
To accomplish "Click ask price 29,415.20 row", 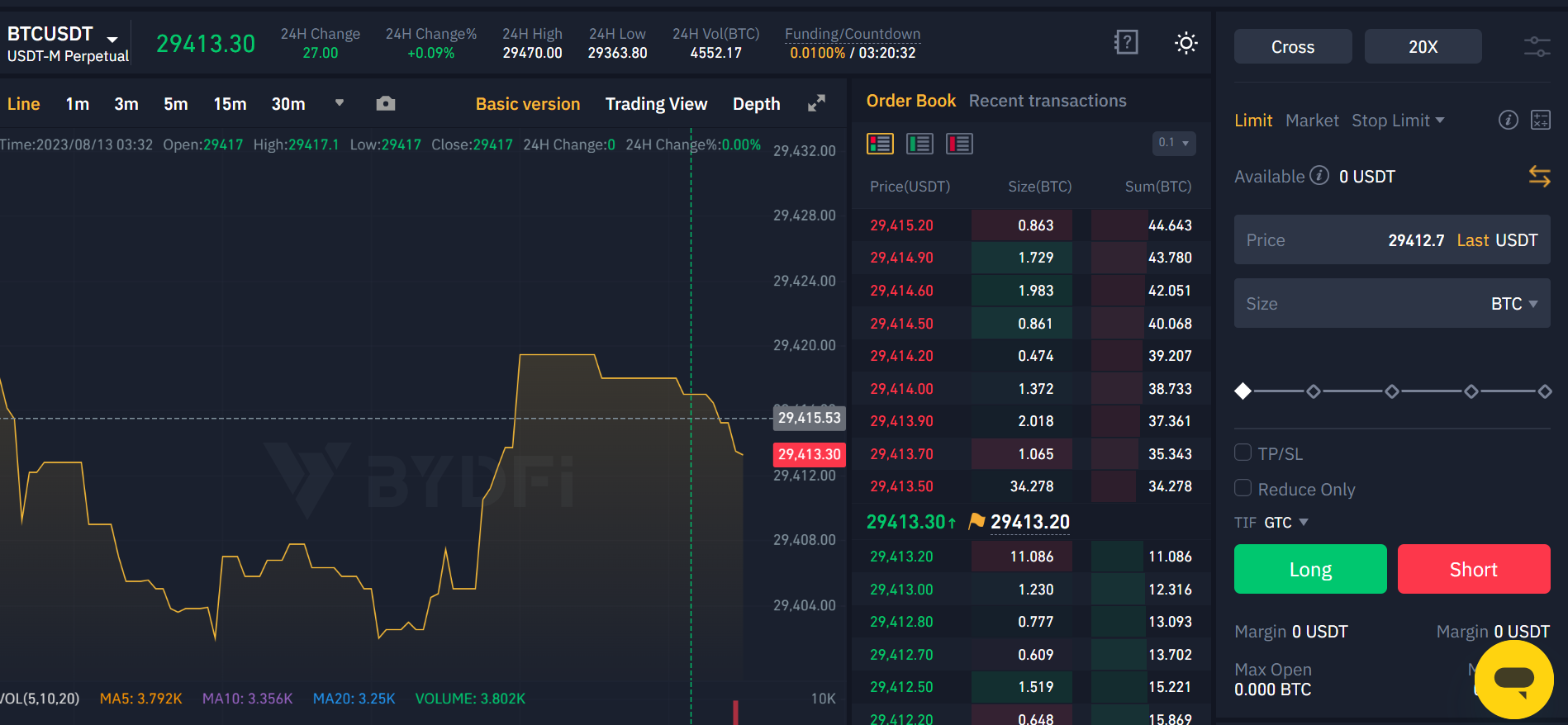I will 1031,225.
